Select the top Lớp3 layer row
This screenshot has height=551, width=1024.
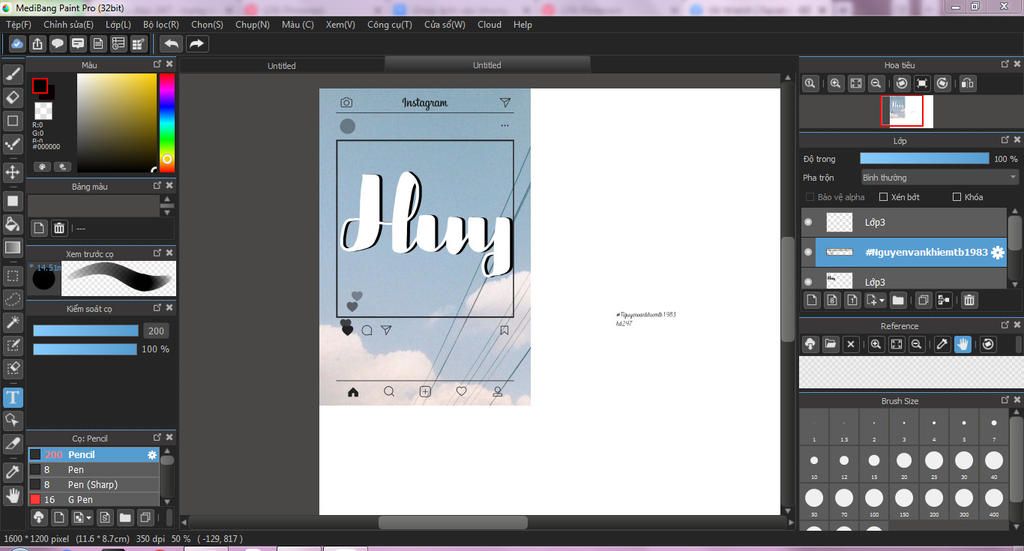click(x=904, y=222)
